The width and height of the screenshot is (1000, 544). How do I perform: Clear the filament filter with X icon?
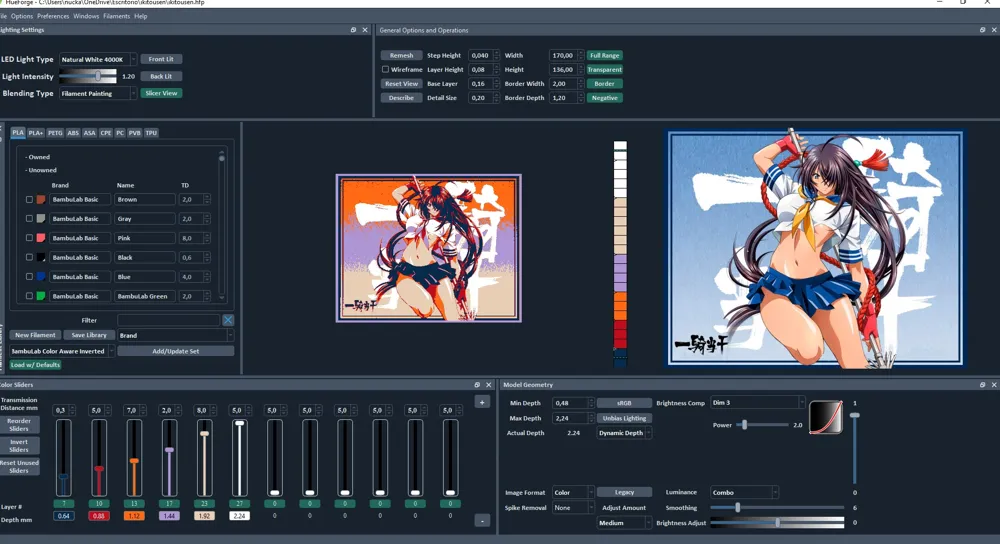pos(228,320)
